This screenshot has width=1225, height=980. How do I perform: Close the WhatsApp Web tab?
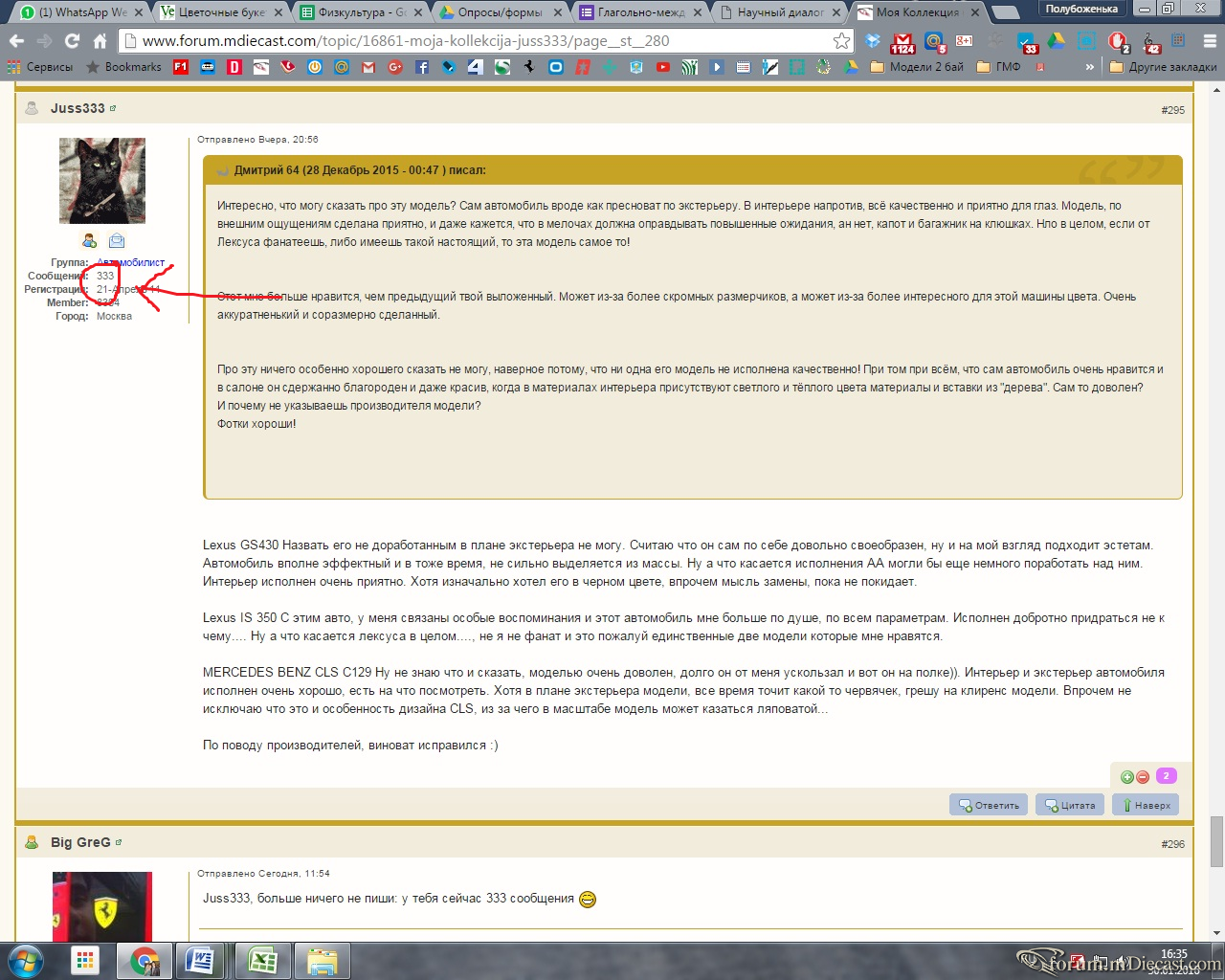click(139, 12)
